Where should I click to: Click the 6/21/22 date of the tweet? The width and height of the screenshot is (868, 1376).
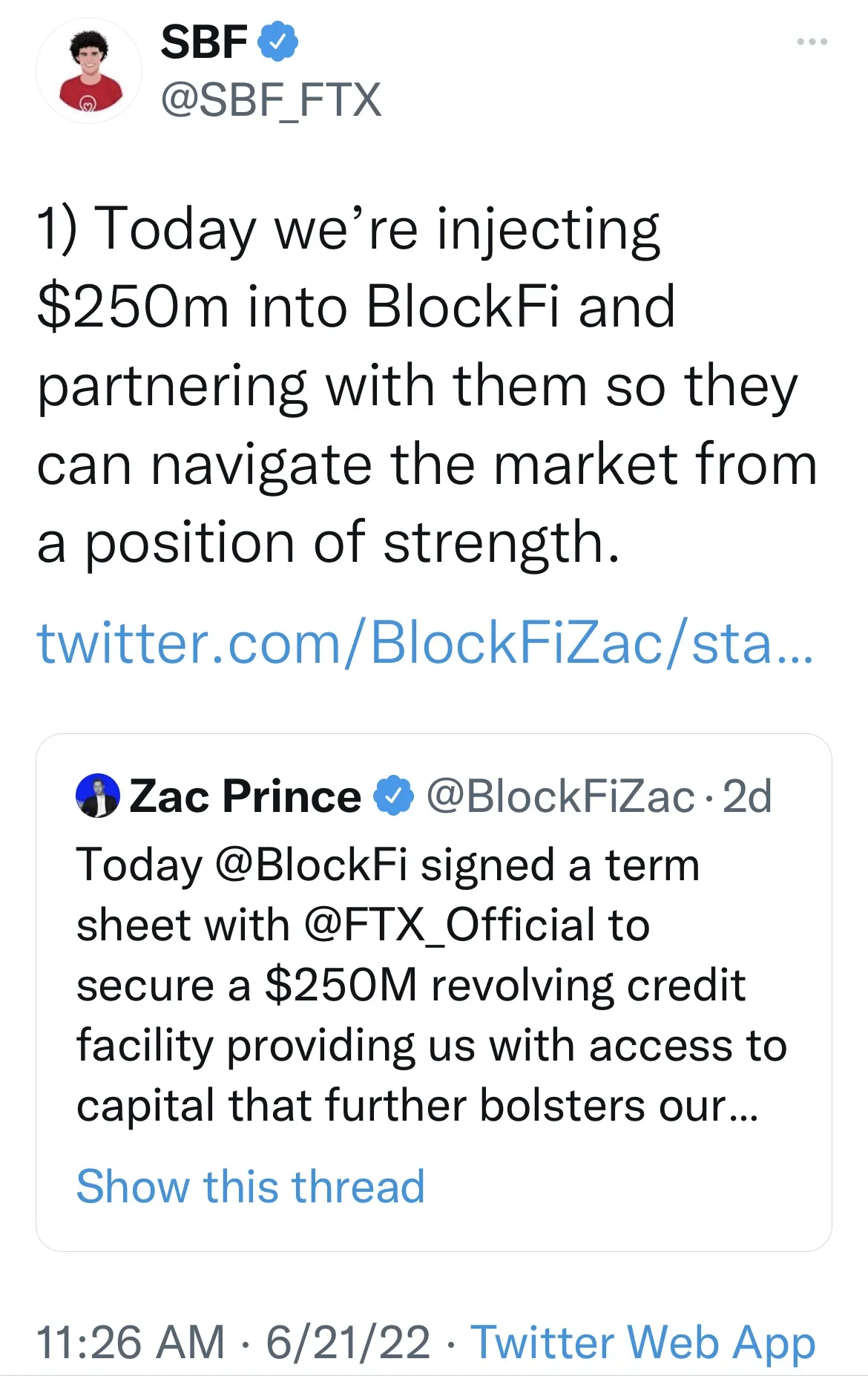coord(348,1342)
